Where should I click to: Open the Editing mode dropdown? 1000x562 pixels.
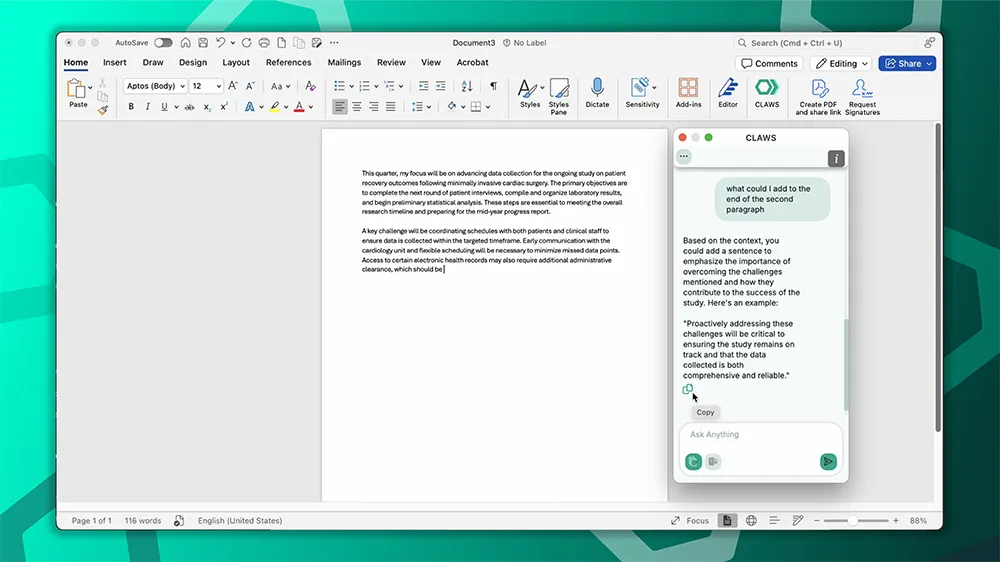[x=841, y=63]
